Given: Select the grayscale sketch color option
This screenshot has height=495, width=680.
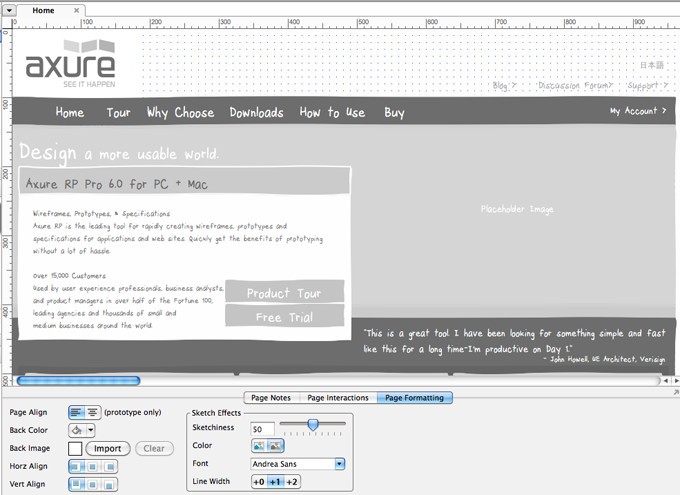Looking at the screenshot, I should 275,446.
